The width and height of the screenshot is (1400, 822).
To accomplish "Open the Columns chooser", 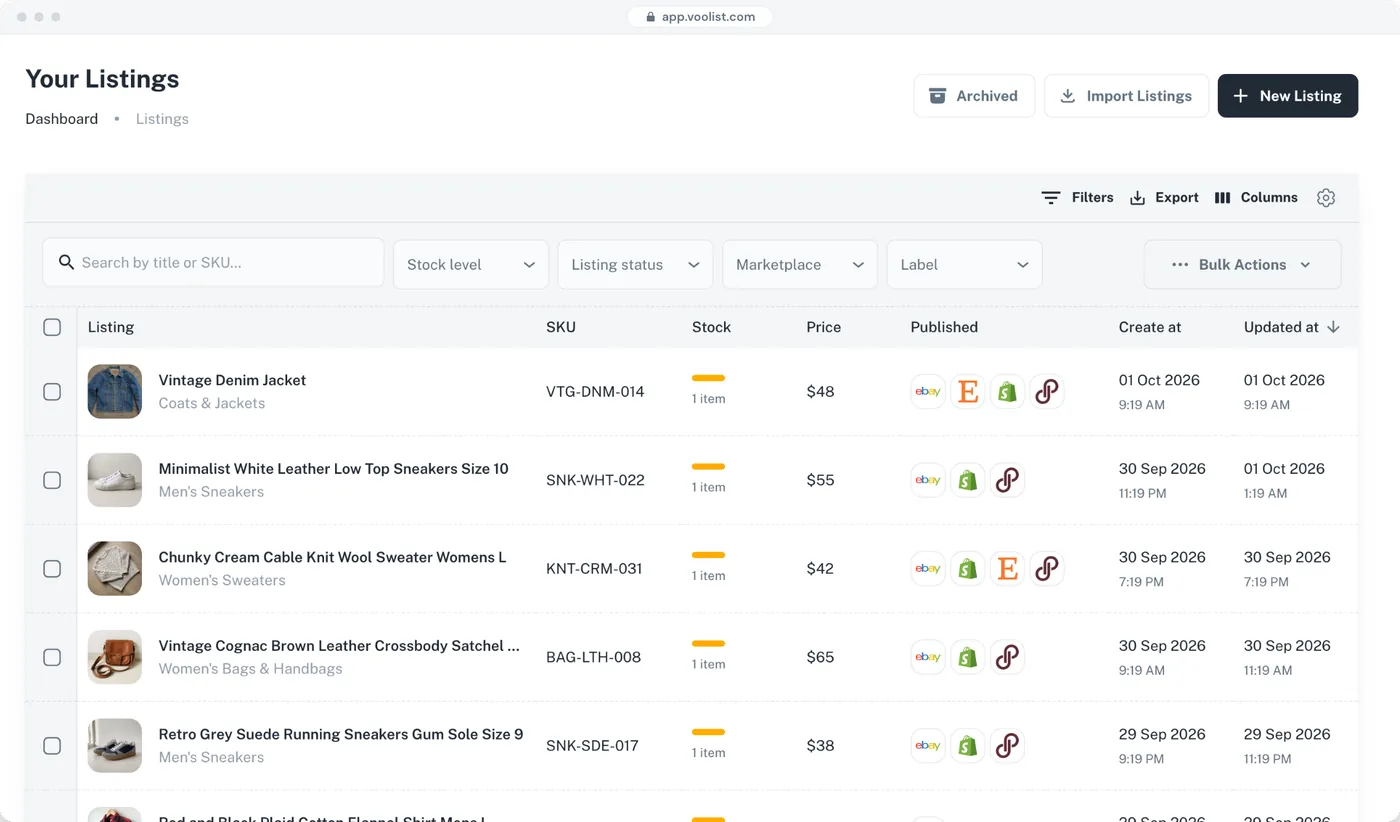I will (1256, 198).
